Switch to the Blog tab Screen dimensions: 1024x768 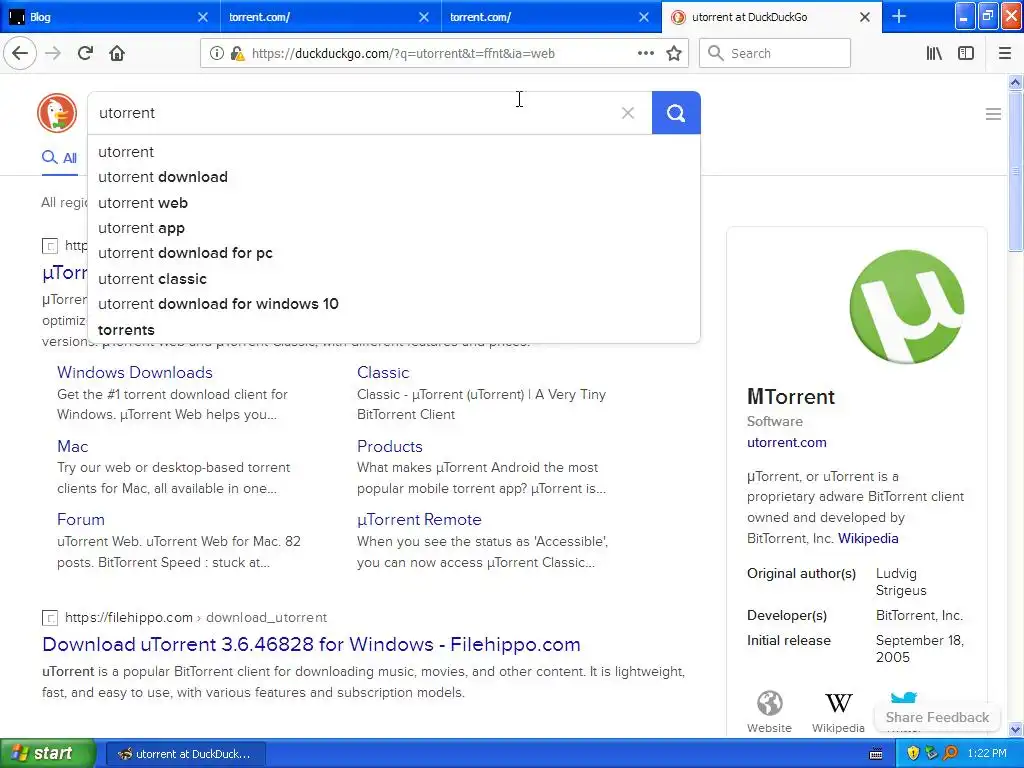pyautogui.click(x=109, y=17)
